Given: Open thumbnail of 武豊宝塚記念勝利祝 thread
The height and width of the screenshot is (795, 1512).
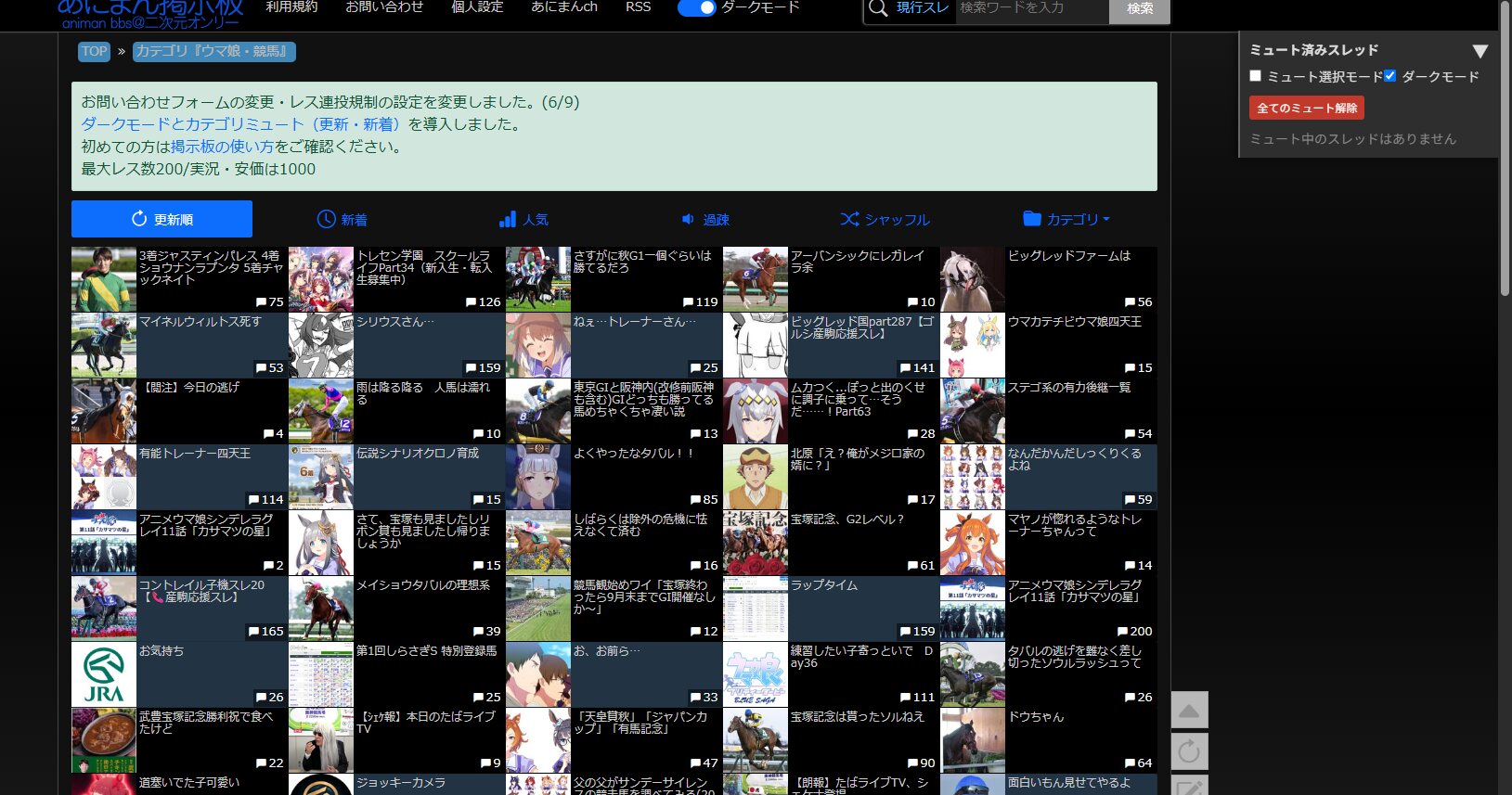Looking at the screenshot, I should click(104, 740).
